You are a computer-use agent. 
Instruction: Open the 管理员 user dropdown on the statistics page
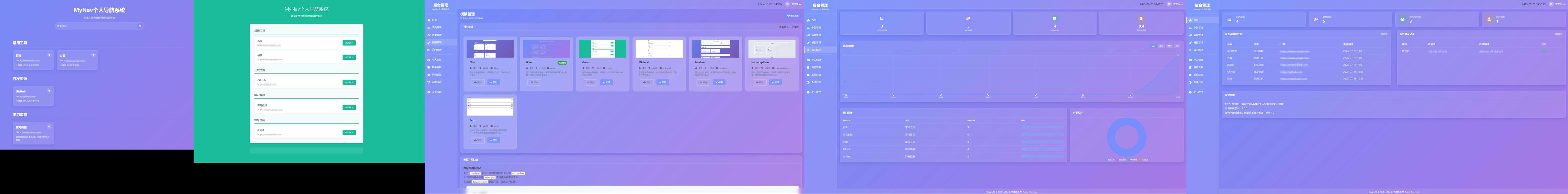pos(1175,4)
